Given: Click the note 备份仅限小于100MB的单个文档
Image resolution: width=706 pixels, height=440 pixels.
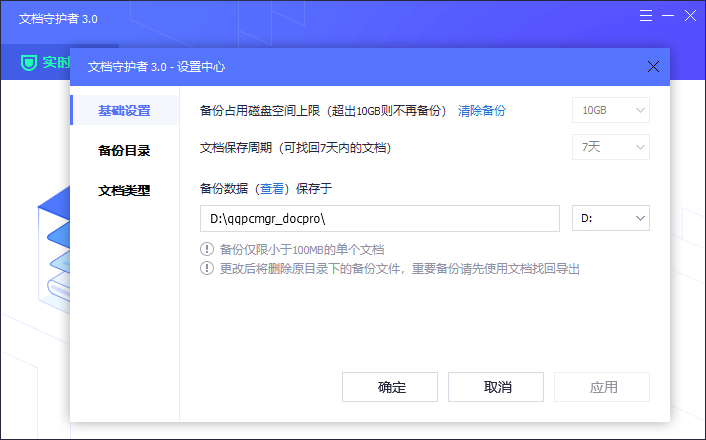Looking at the screenshot, I should (x=302, y=249).
